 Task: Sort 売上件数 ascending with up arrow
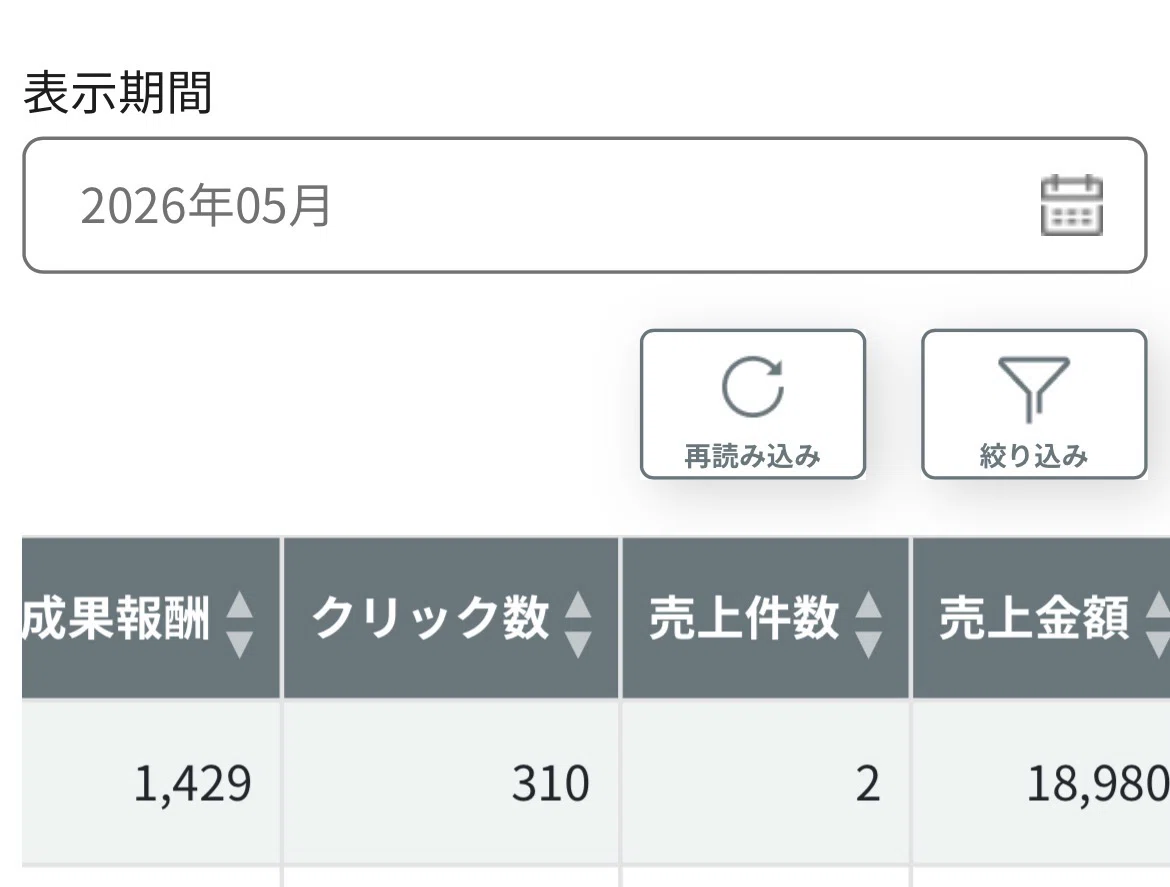click(869, 604)
